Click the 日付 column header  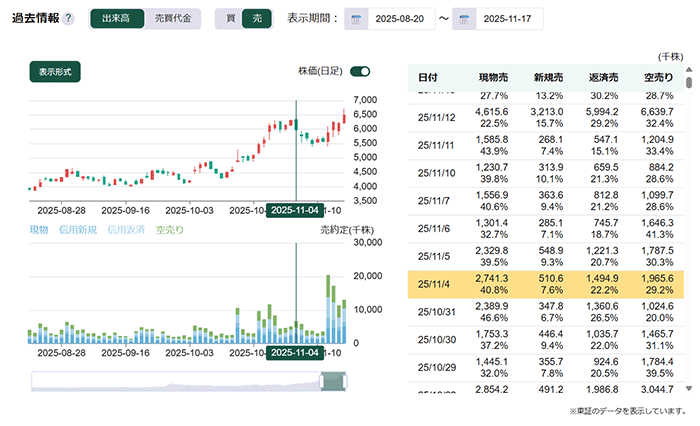[428, 78]
